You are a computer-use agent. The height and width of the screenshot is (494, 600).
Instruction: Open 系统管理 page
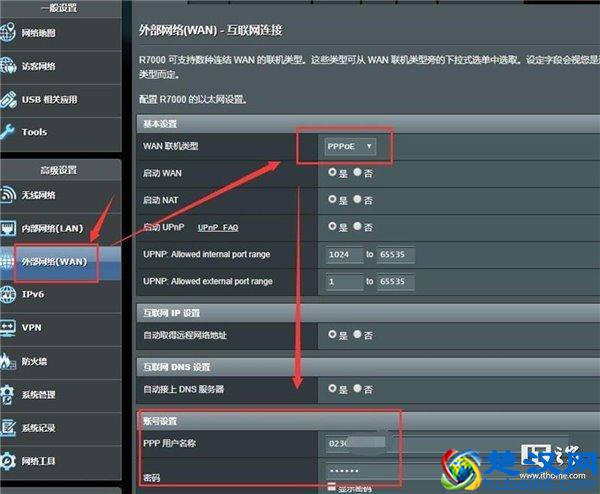pos(61,395)
